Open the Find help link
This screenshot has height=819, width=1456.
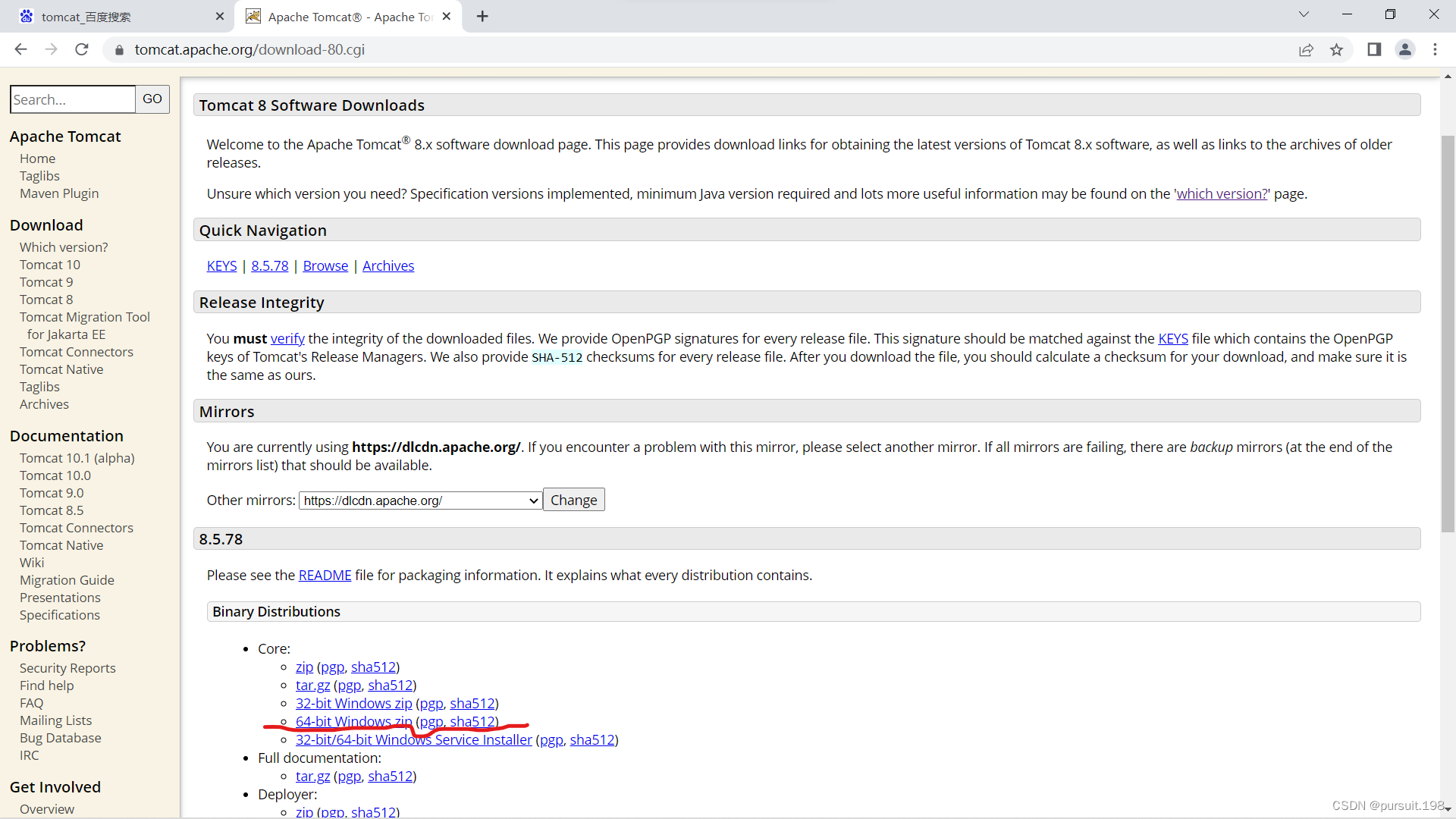click(46, 686)
